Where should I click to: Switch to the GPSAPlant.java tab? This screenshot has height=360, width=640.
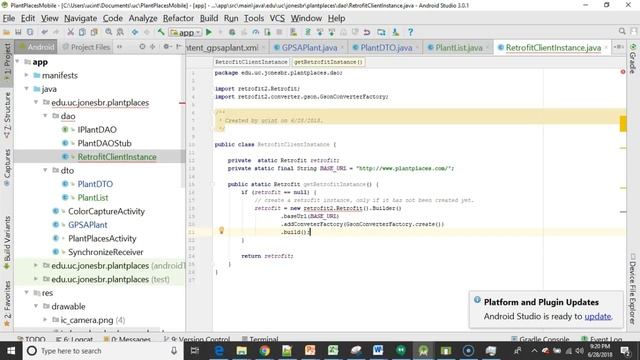[309, 48]
